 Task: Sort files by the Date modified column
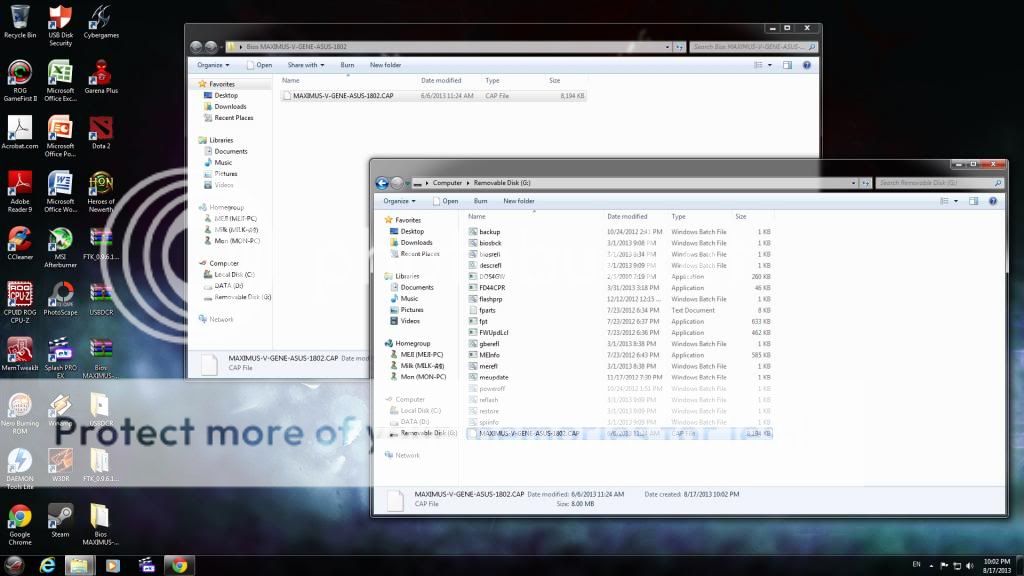tap(627, 216)
